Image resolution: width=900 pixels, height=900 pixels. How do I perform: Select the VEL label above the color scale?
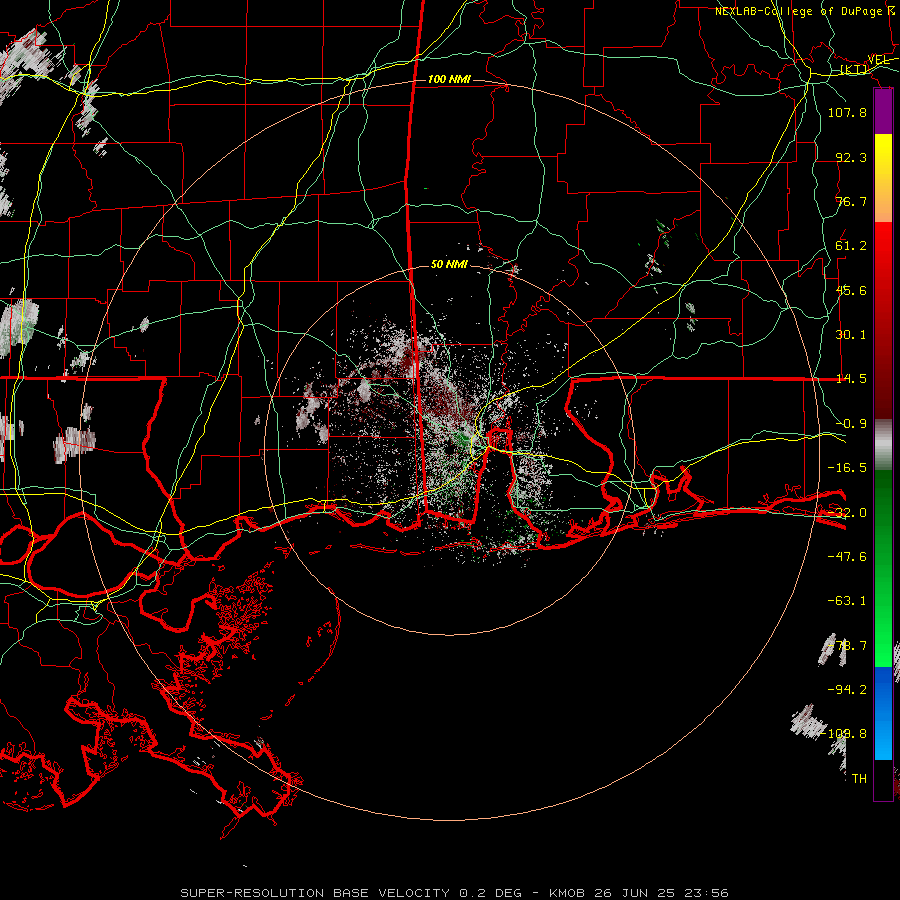click(879, 59)
